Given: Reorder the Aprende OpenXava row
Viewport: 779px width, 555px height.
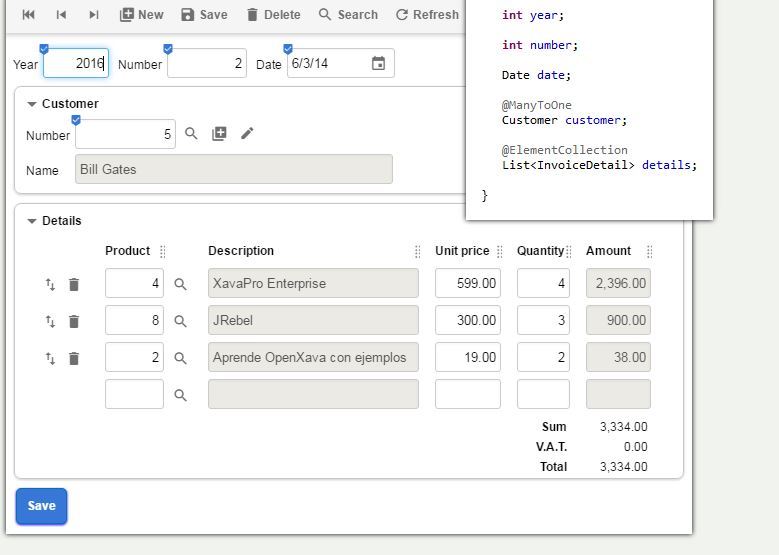Looking at the screenshot, I should click(50, 358).
